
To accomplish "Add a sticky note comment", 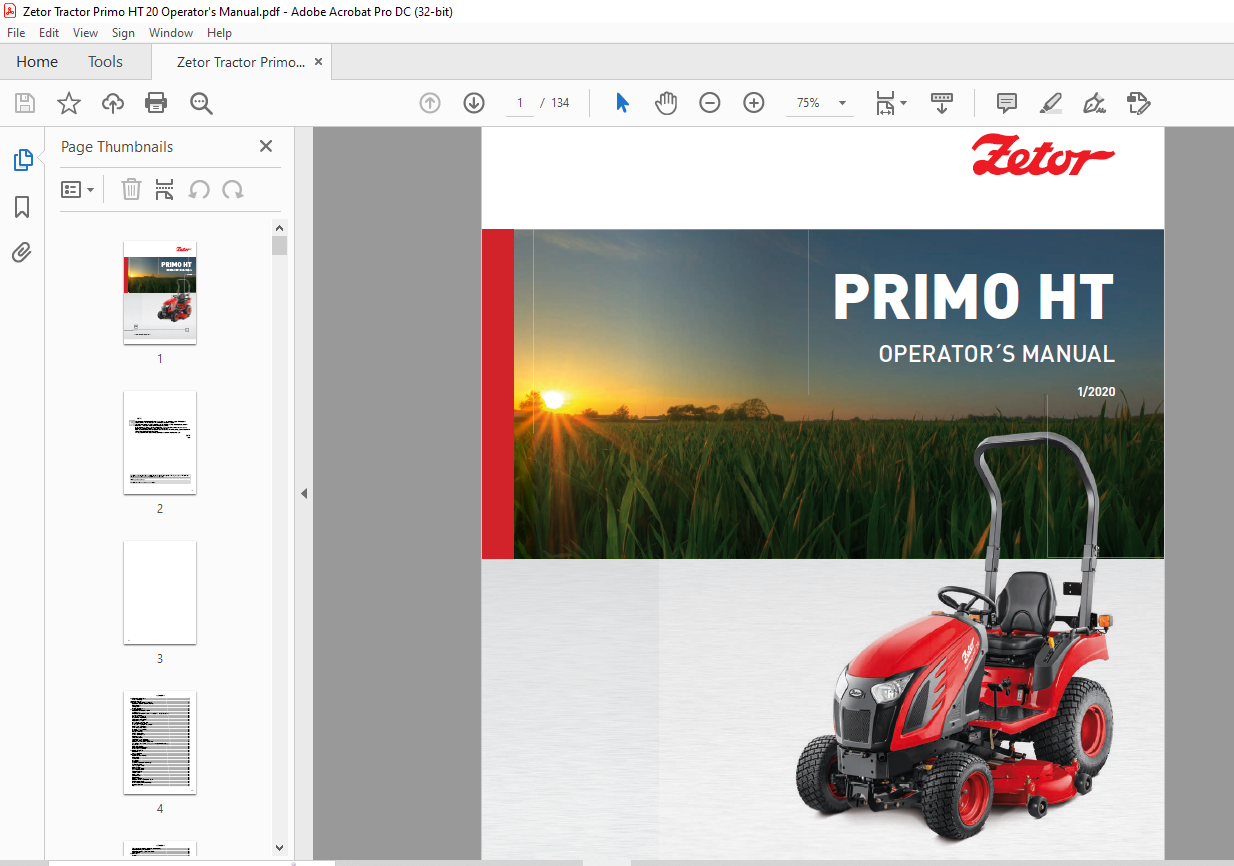I will pyautogui.click(x=1007, y=103).
